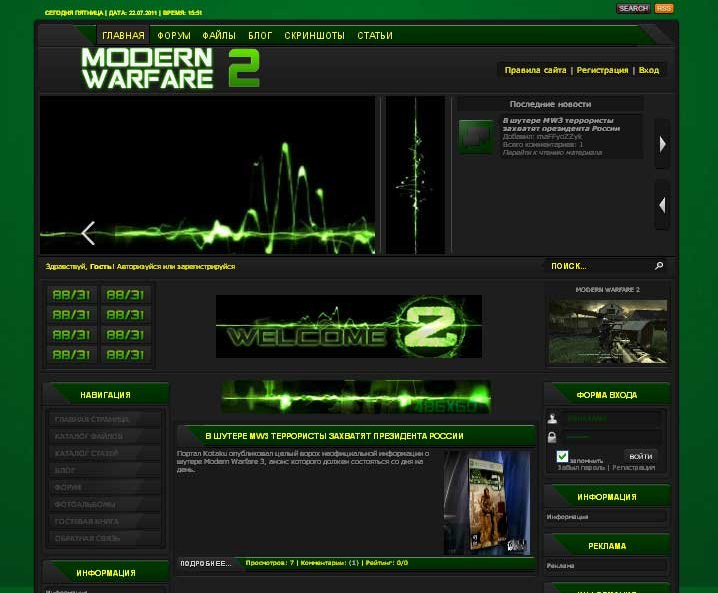Click the зарегистрируйся link in greeting
Viewport: 718px width, 593px height.
point(206,267)
